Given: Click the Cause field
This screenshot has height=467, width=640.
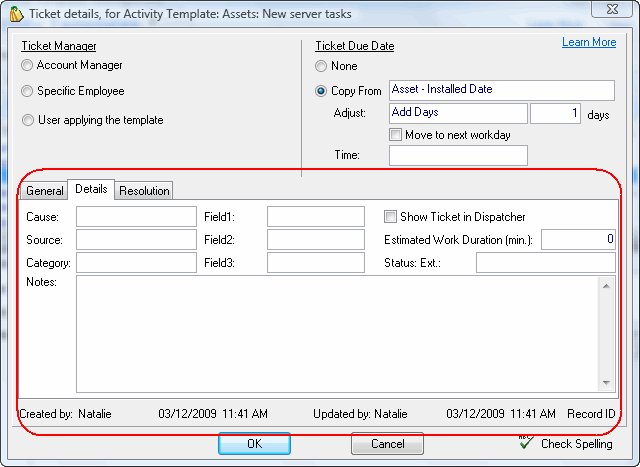Looking at the screenshot, I should [x=136, y=217].
